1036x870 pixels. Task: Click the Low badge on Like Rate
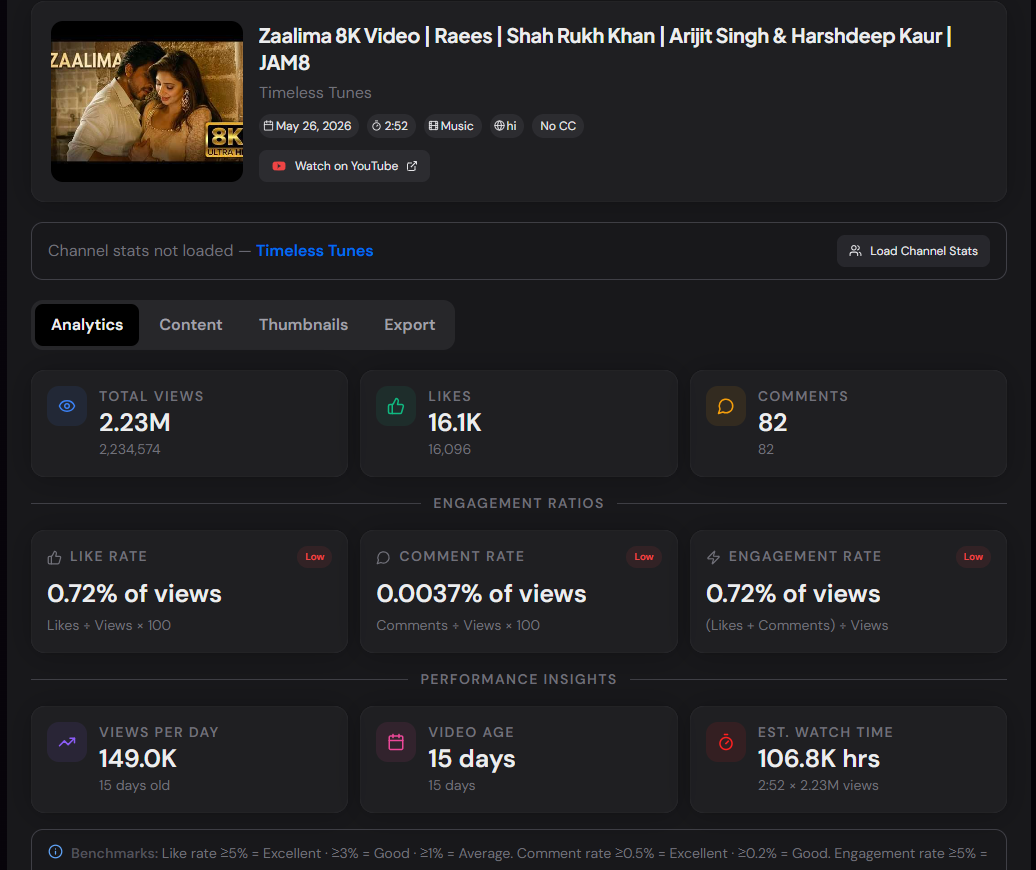(x=314, y=557)
